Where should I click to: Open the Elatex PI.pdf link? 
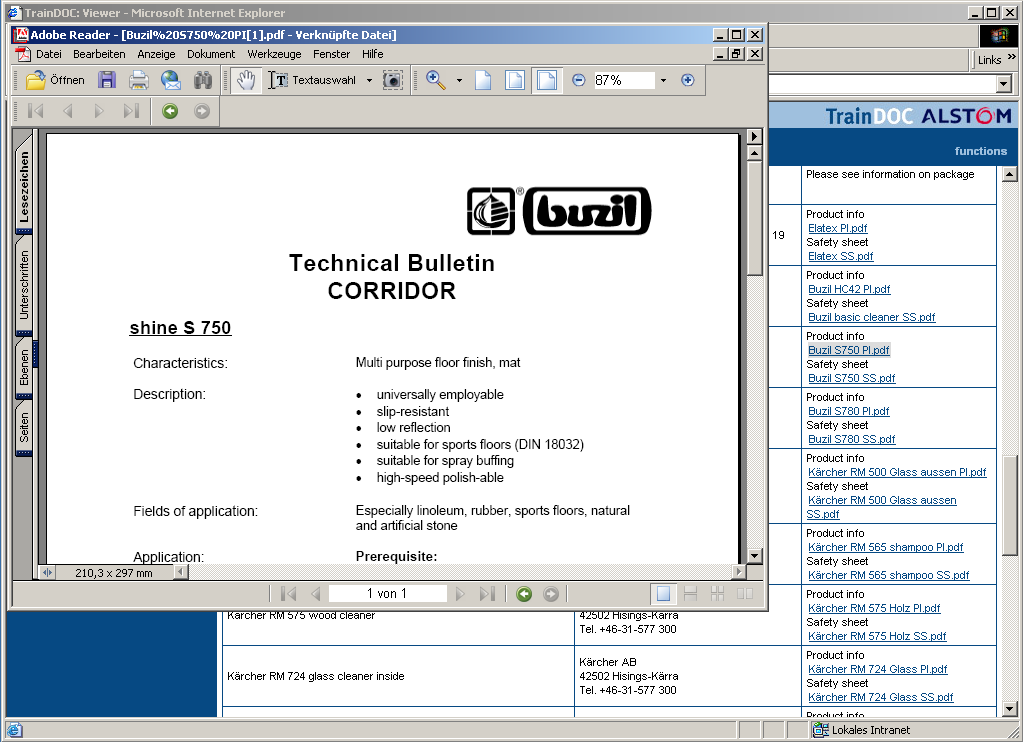[x=837, y=228]
